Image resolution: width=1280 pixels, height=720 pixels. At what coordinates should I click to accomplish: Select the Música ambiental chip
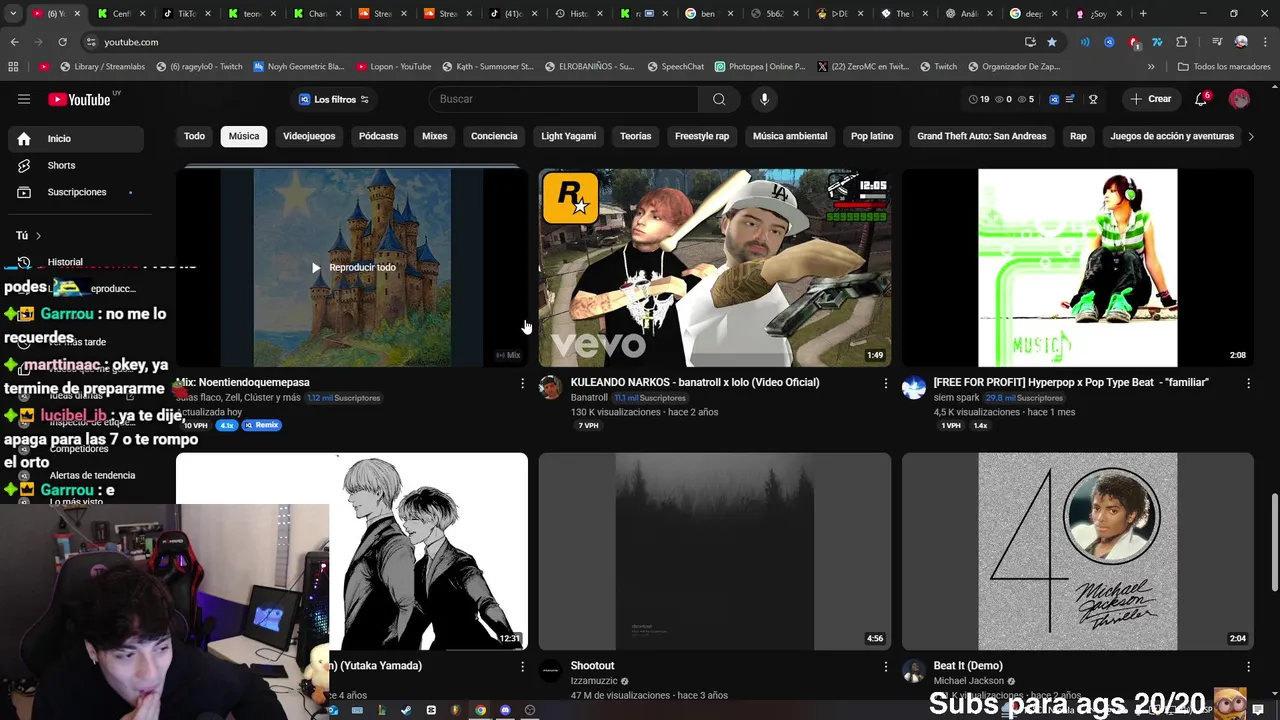coord(790,136)
